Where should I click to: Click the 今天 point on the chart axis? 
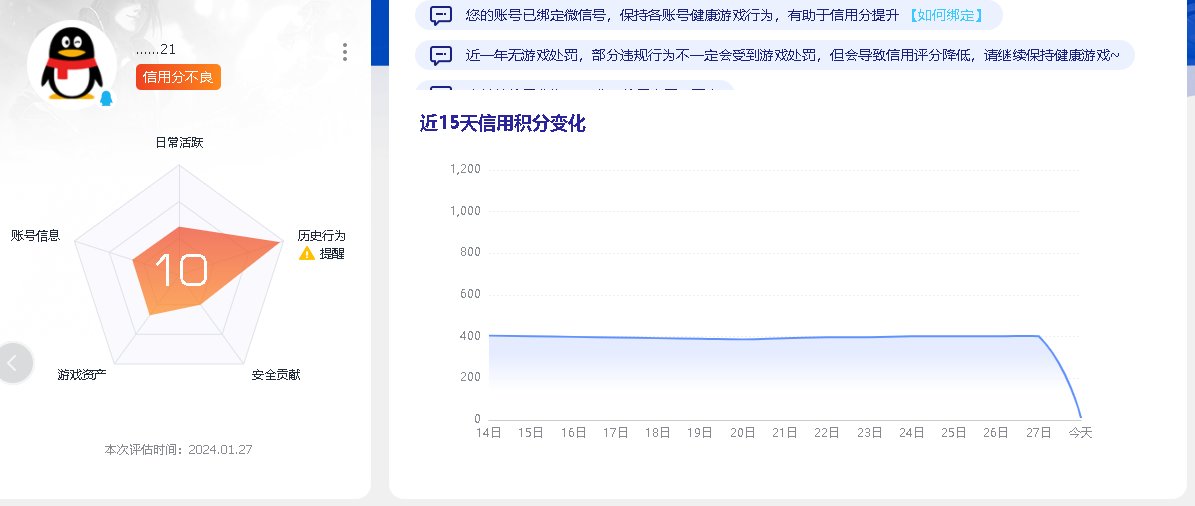coord(1080,433)
